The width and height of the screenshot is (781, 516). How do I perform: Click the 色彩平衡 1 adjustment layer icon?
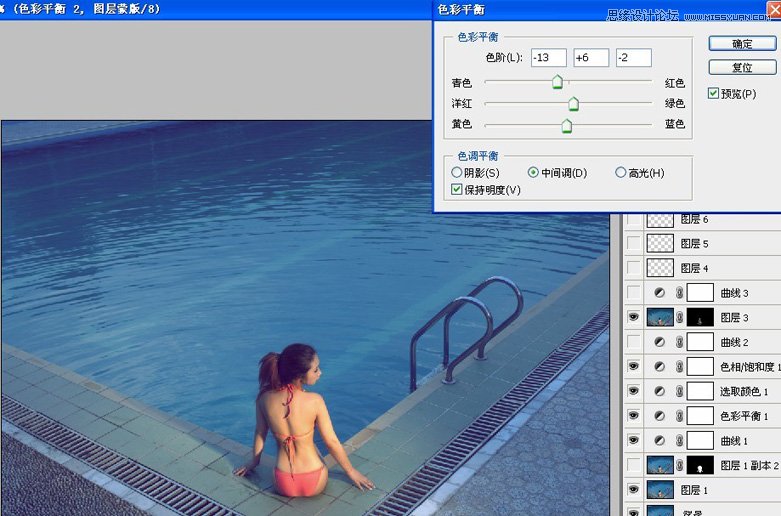[659, 416]
